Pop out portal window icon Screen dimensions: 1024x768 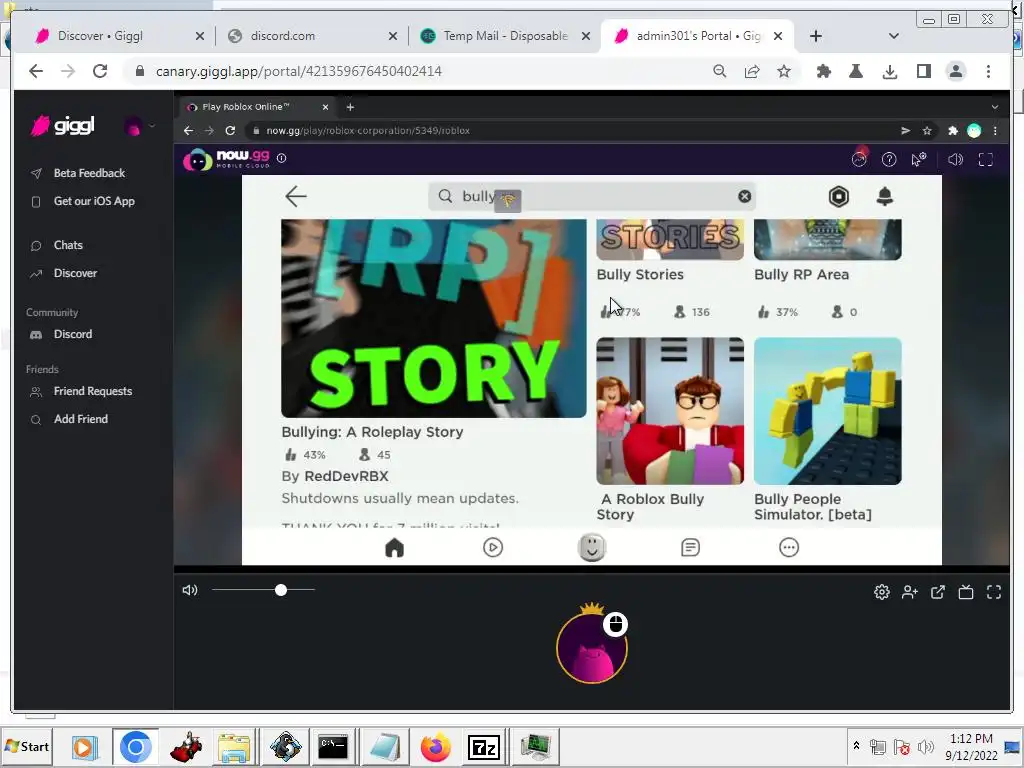(x=938, y=592)
